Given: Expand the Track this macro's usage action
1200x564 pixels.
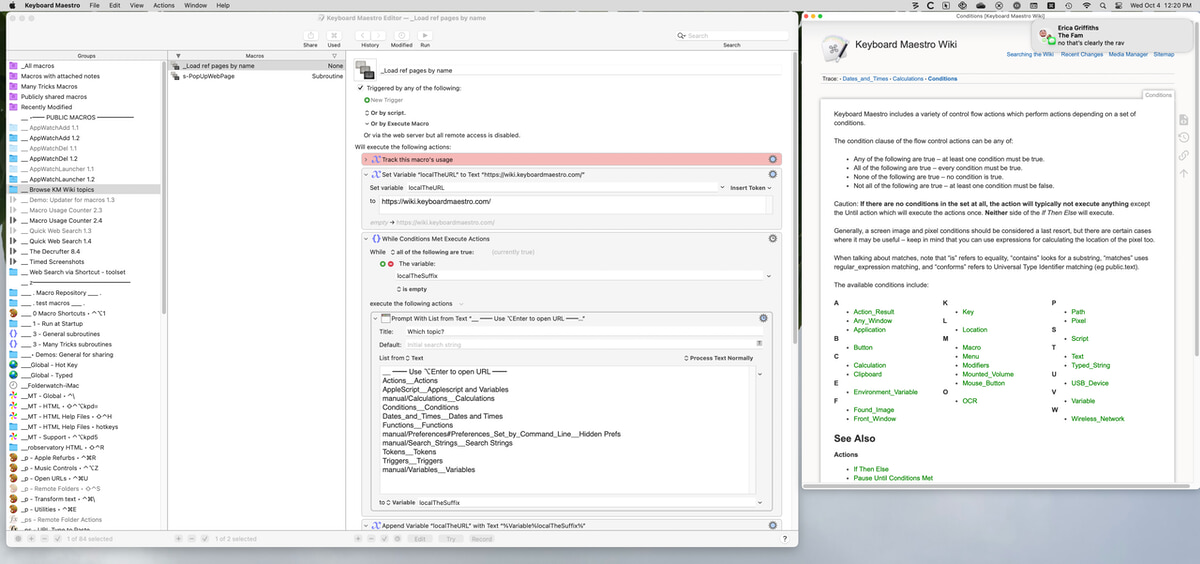Looking at the screenshot, I should pos(366,159).
